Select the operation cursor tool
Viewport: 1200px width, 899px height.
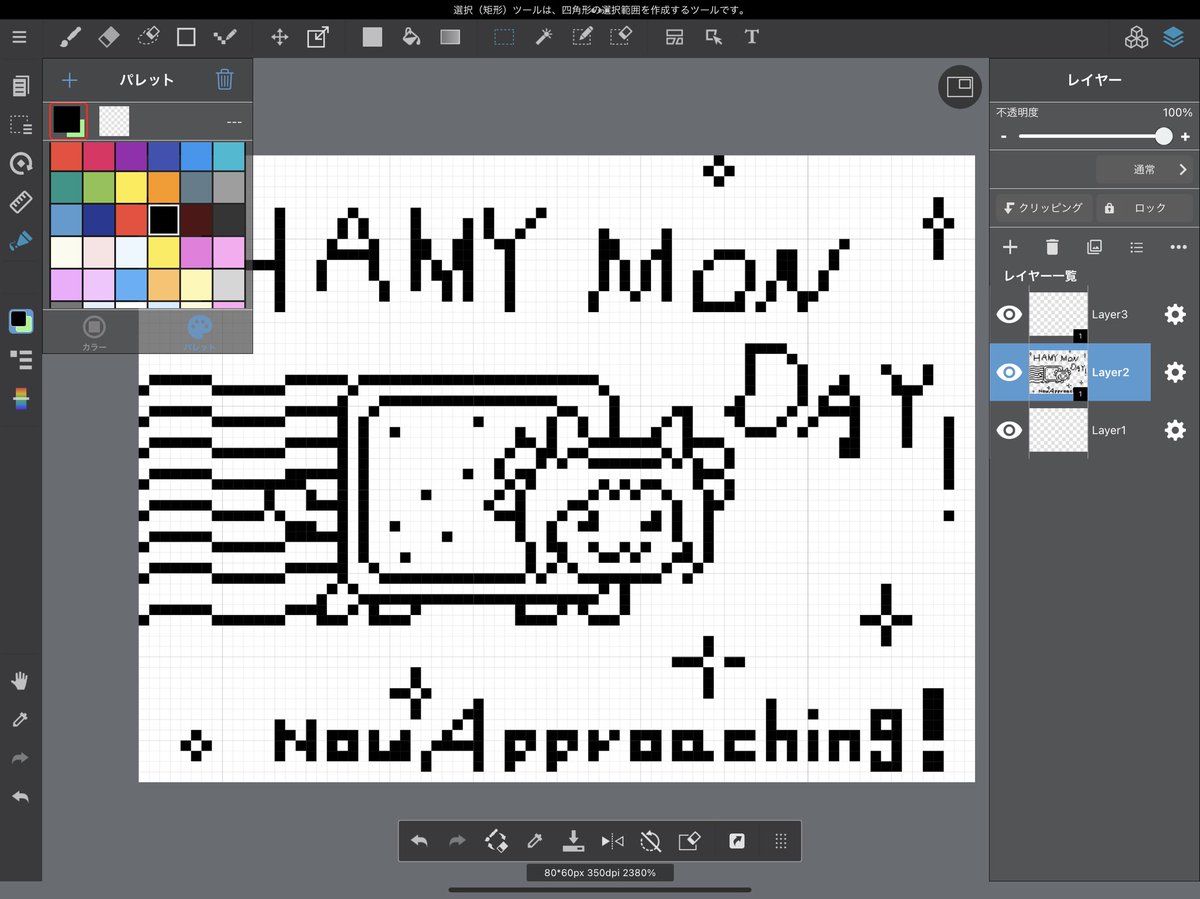click(x=714, y=37)
